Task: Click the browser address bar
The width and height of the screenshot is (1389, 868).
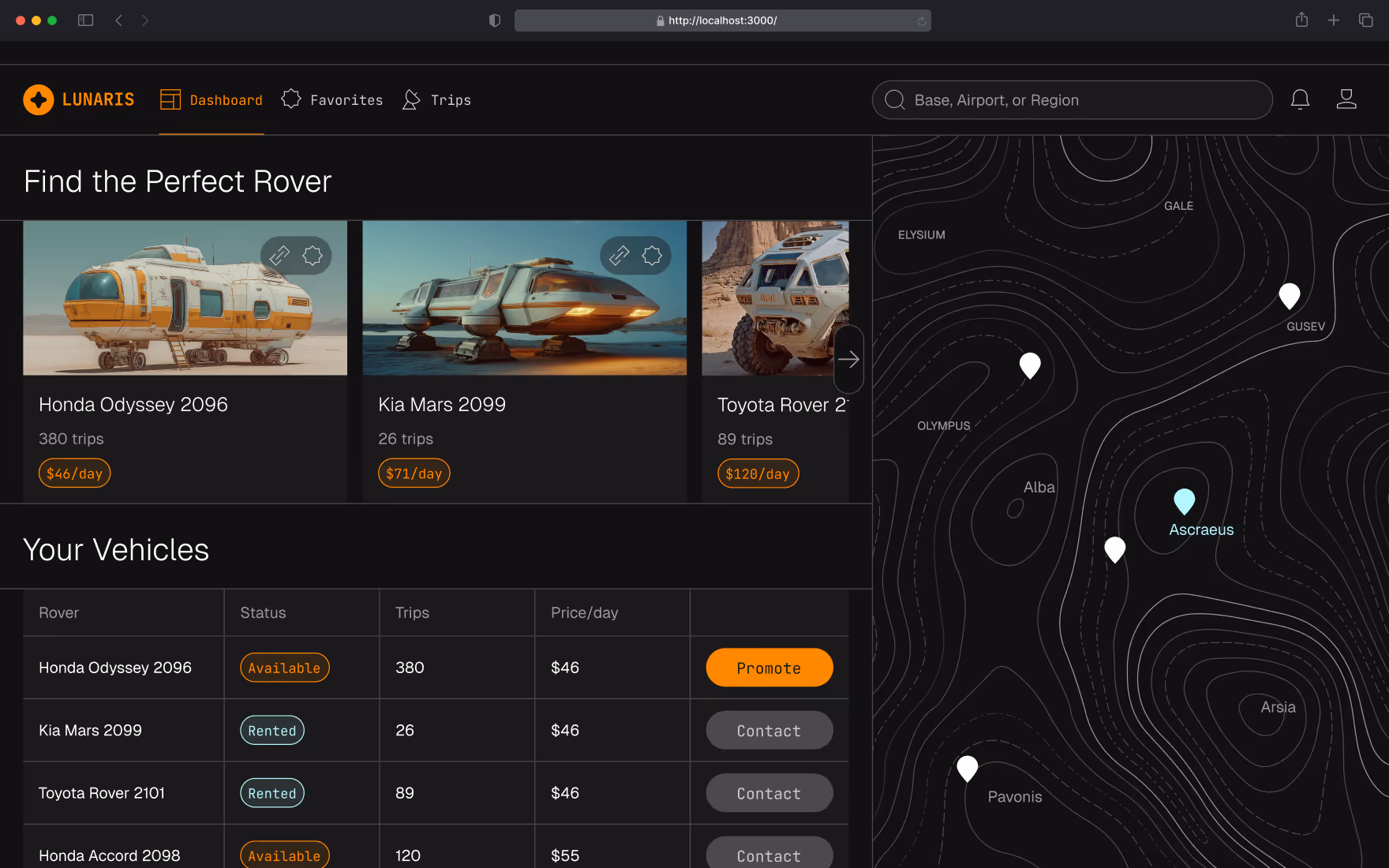Action: click(x=722, y=21)
